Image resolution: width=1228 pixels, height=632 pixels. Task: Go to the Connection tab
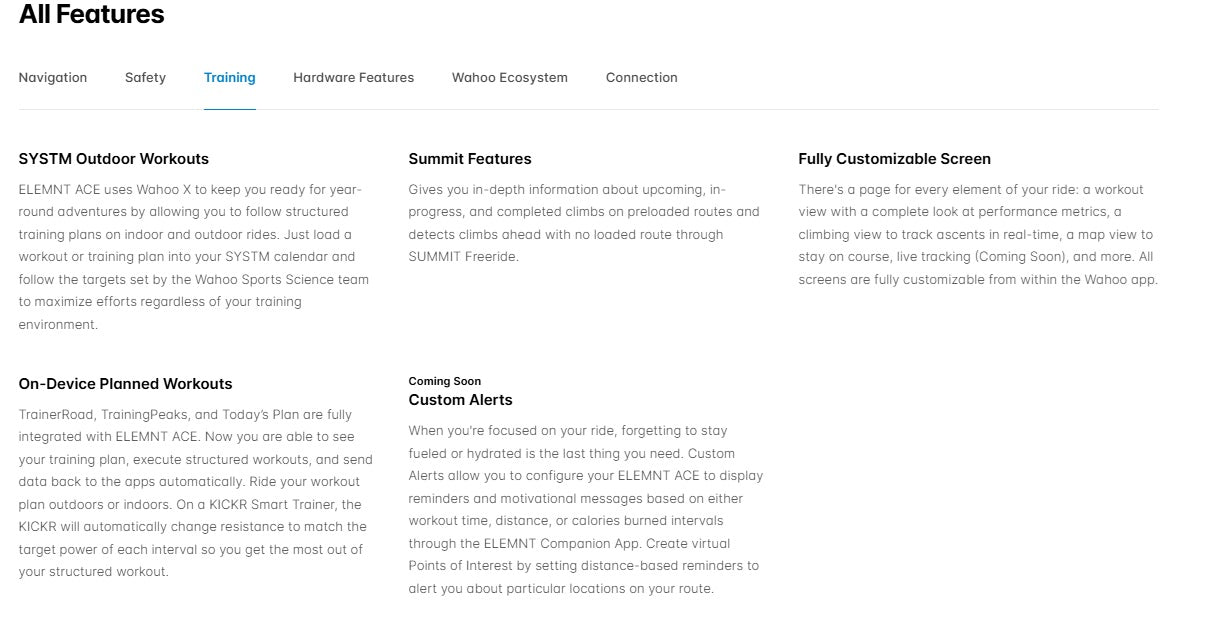pos(641,78)
